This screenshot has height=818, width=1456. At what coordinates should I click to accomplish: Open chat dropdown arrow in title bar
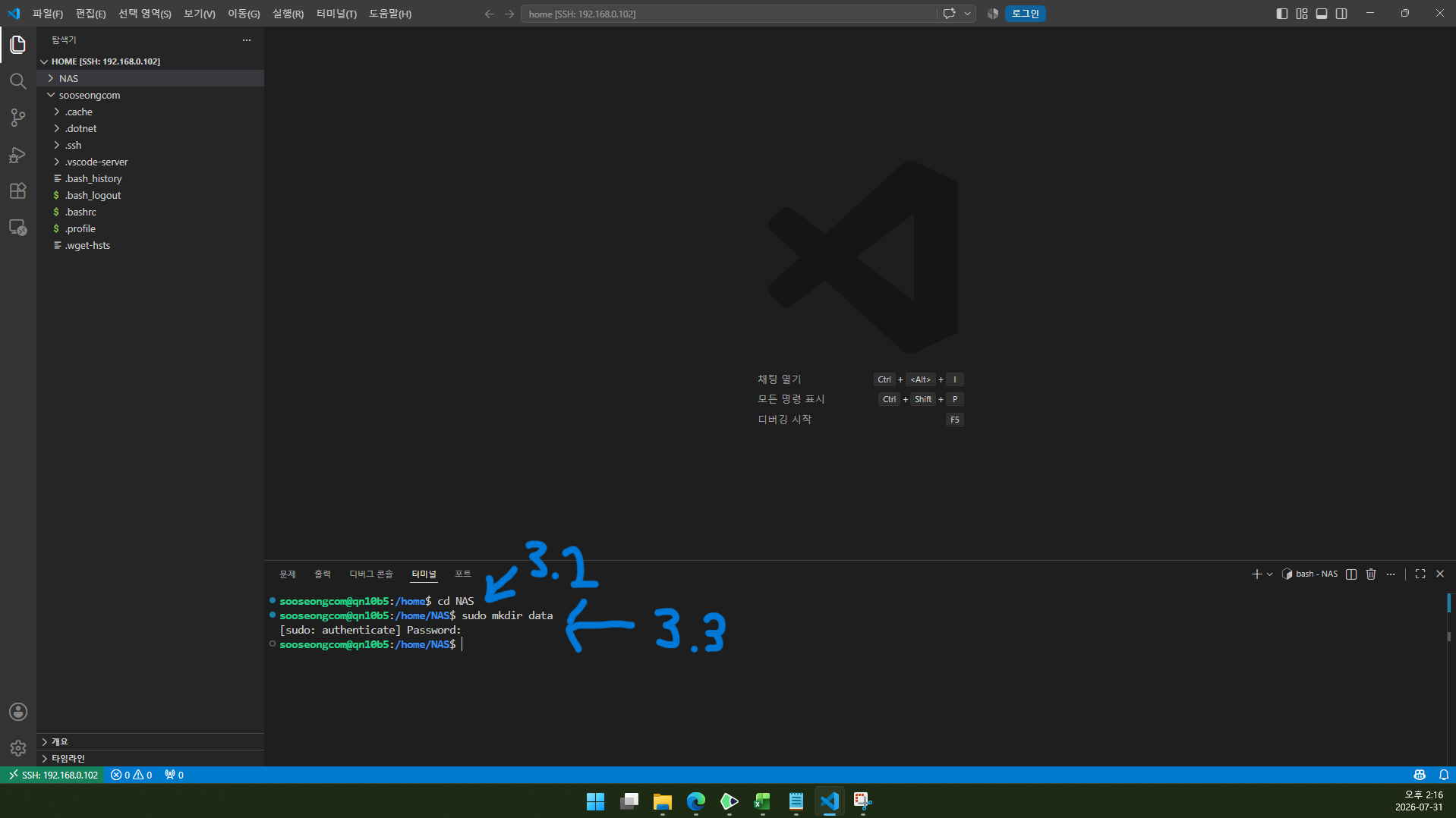[x=967, y=14]
